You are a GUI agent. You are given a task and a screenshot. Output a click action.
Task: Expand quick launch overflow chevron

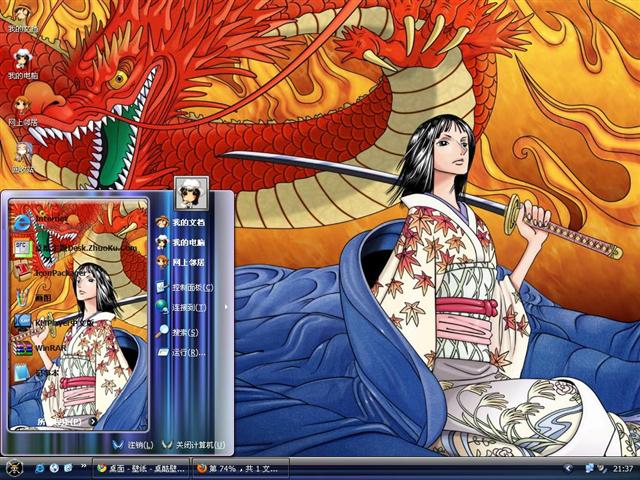coord(83,466)
